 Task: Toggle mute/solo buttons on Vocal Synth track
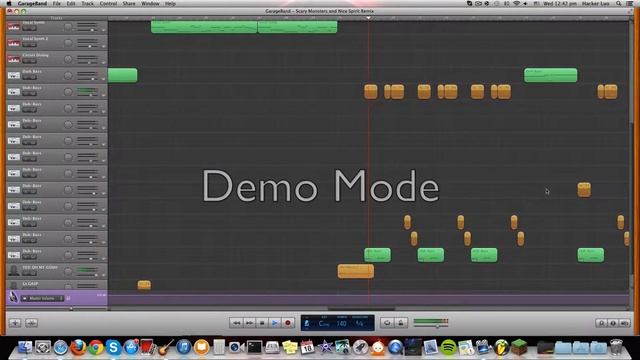click(29, 29)
